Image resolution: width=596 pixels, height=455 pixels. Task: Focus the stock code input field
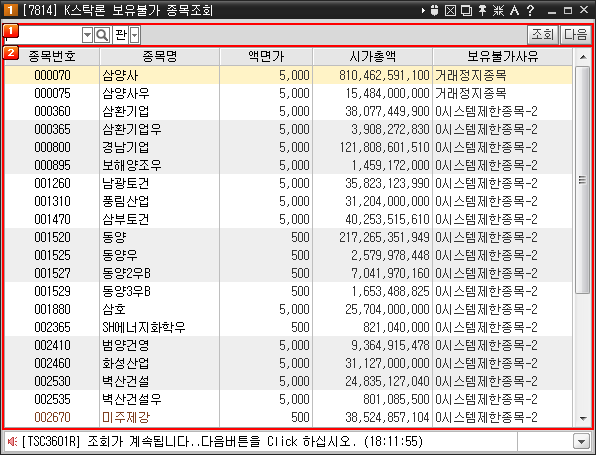point(43,35)
